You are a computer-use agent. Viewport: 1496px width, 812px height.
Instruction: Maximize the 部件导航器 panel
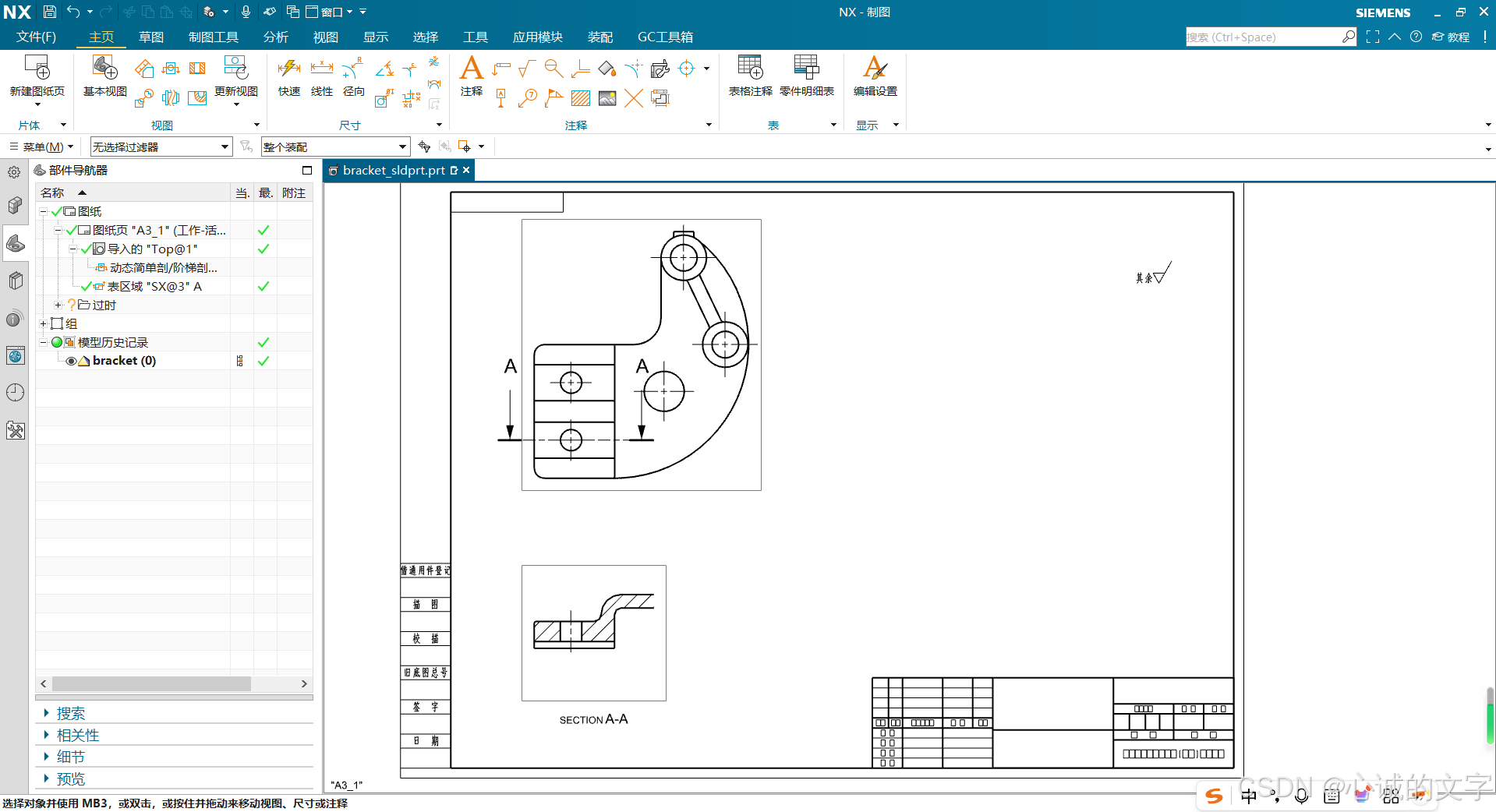[x=306, y=170]
